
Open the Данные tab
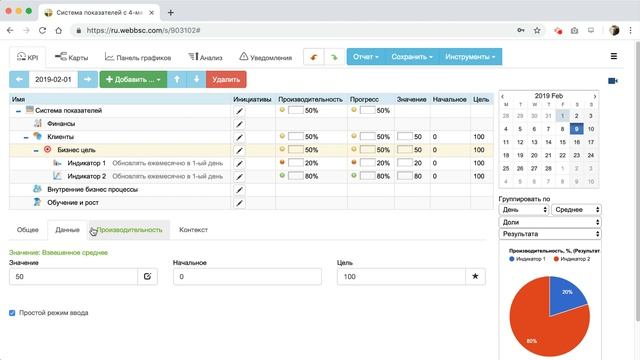tap(67, 230)
